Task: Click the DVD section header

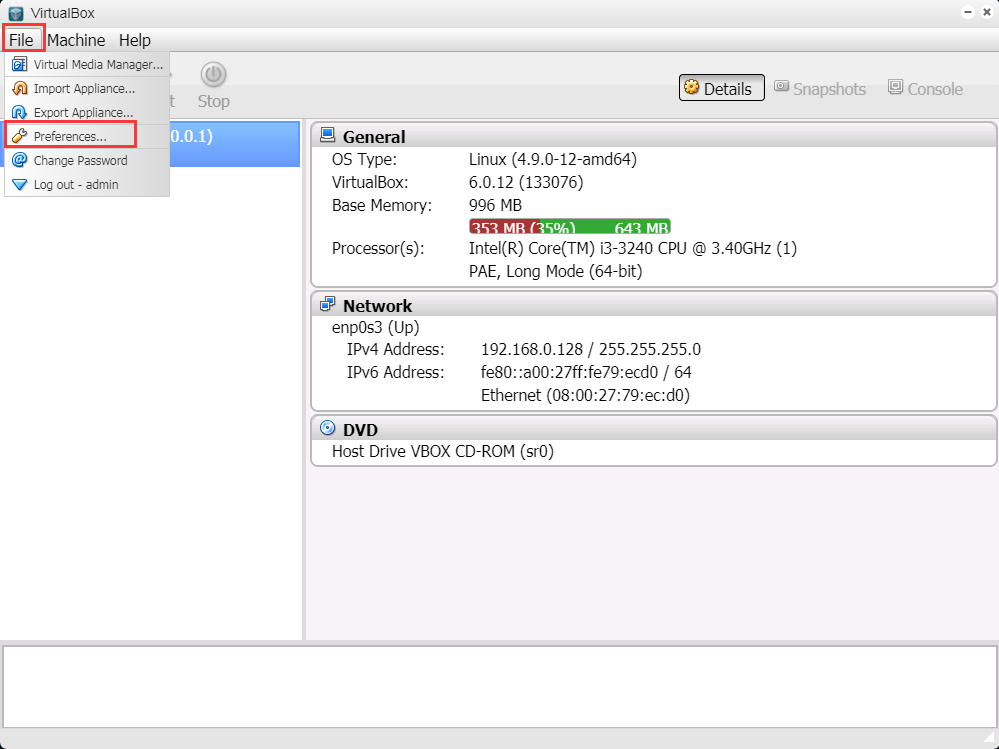Action: pos(653,429)
